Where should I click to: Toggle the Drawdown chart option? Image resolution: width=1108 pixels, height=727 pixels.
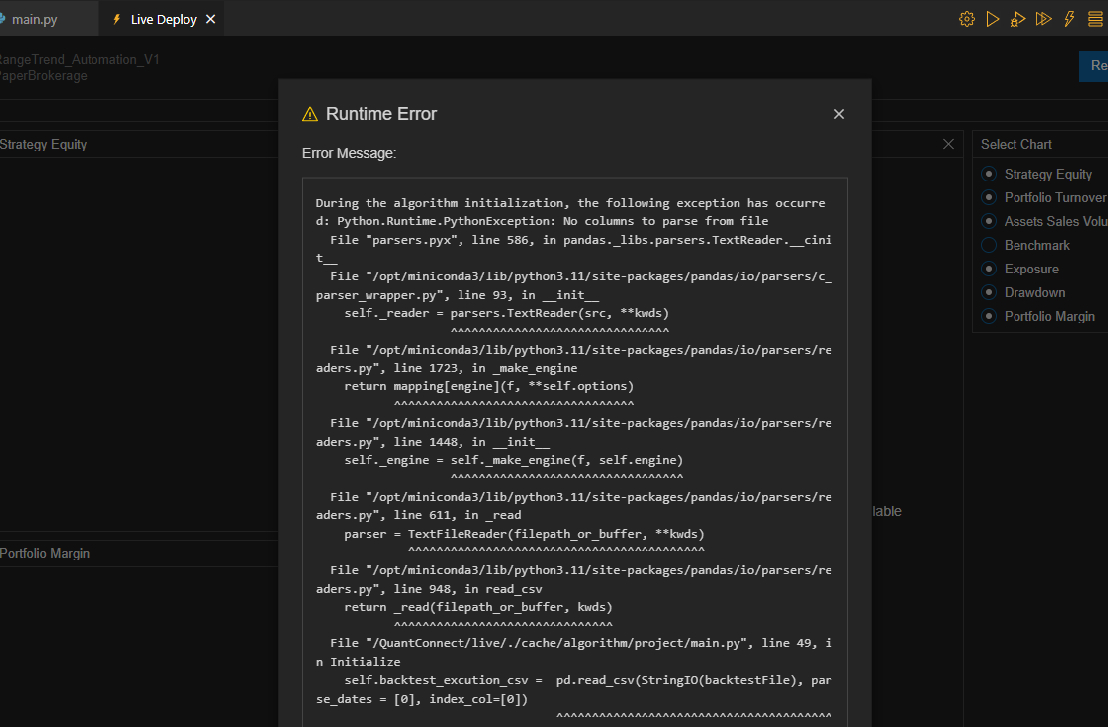pos(989,292)
